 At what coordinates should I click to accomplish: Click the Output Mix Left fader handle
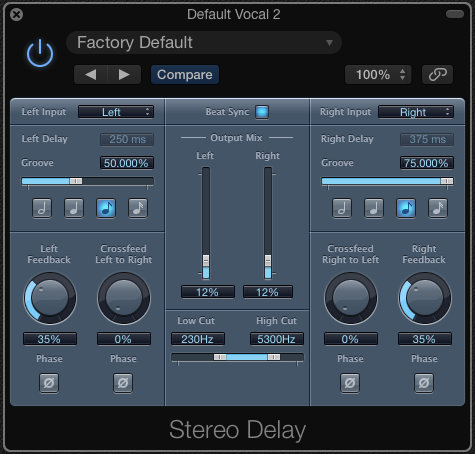[x=206, y=260]
